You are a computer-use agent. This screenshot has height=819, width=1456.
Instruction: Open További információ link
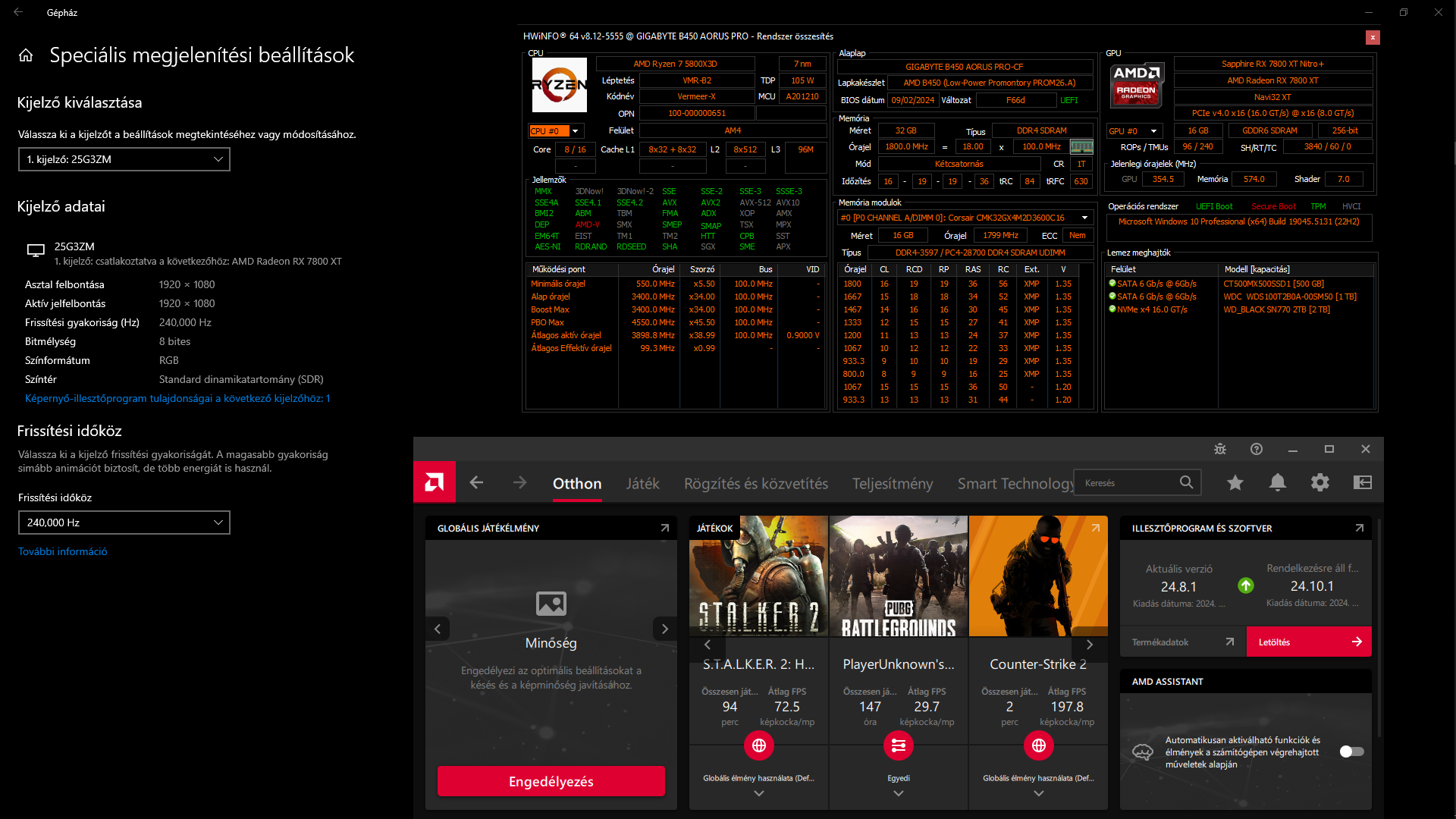63,551
